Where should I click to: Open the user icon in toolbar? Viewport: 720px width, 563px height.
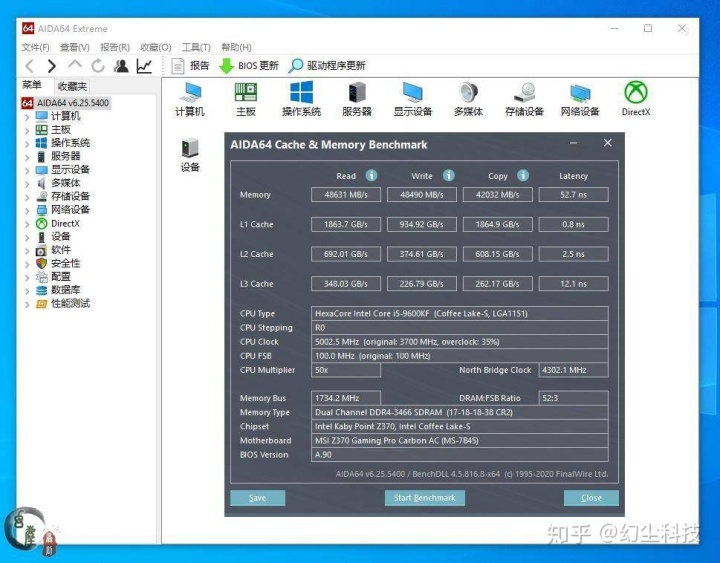click(x=121, y=66)
